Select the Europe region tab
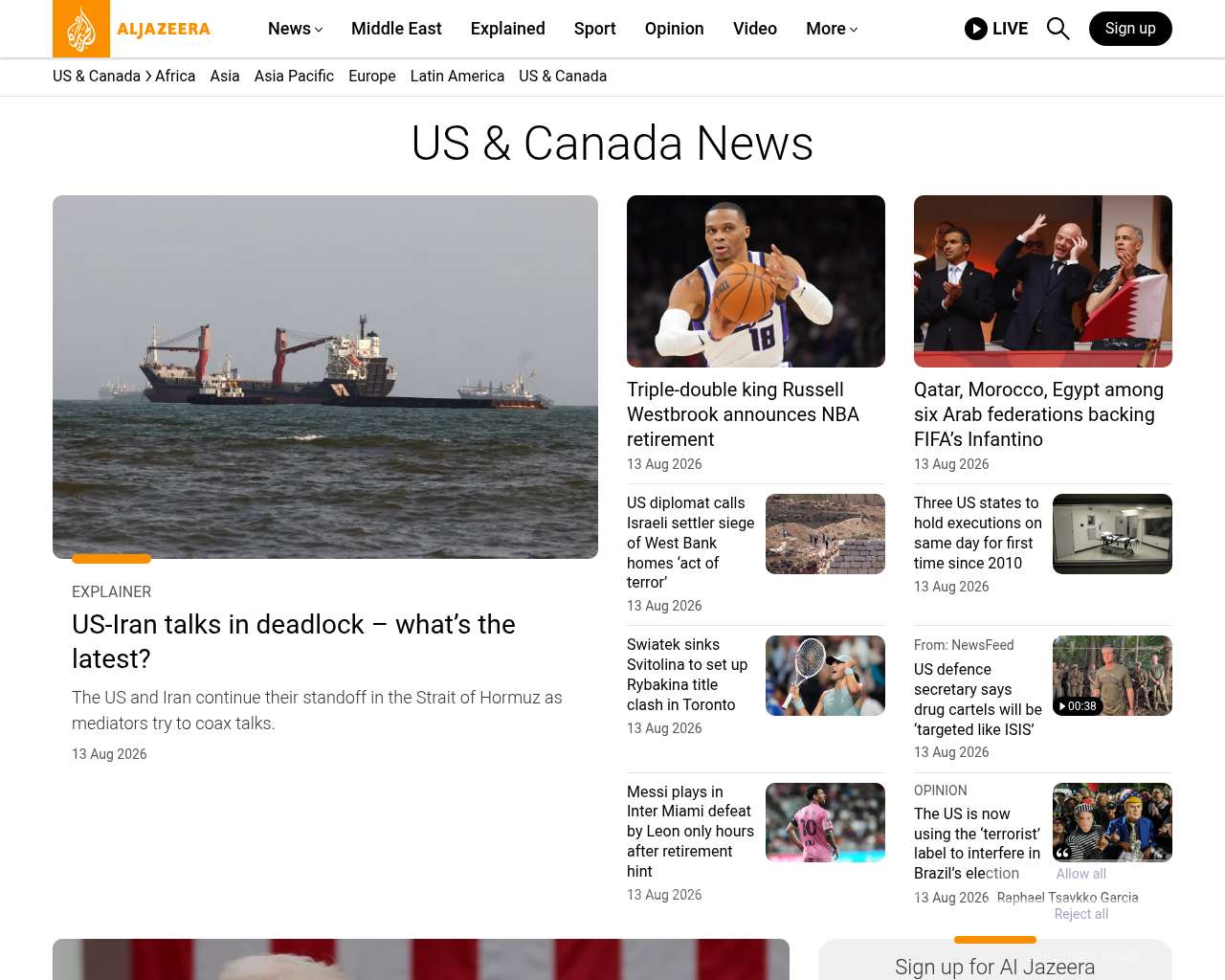Screen dimensions: 1225x980 372,77
